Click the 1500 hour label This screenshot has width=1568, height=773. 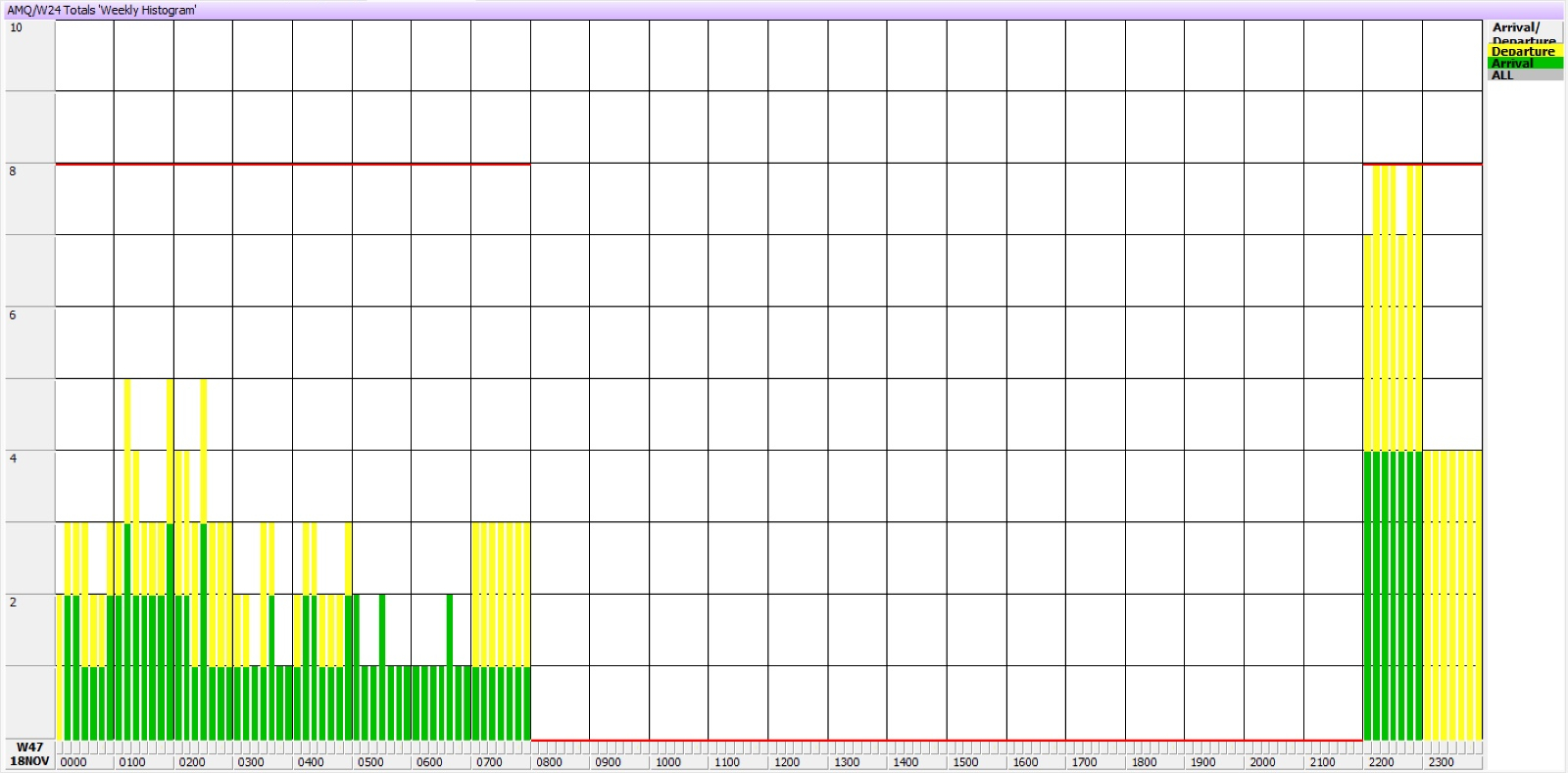[965, 762]
